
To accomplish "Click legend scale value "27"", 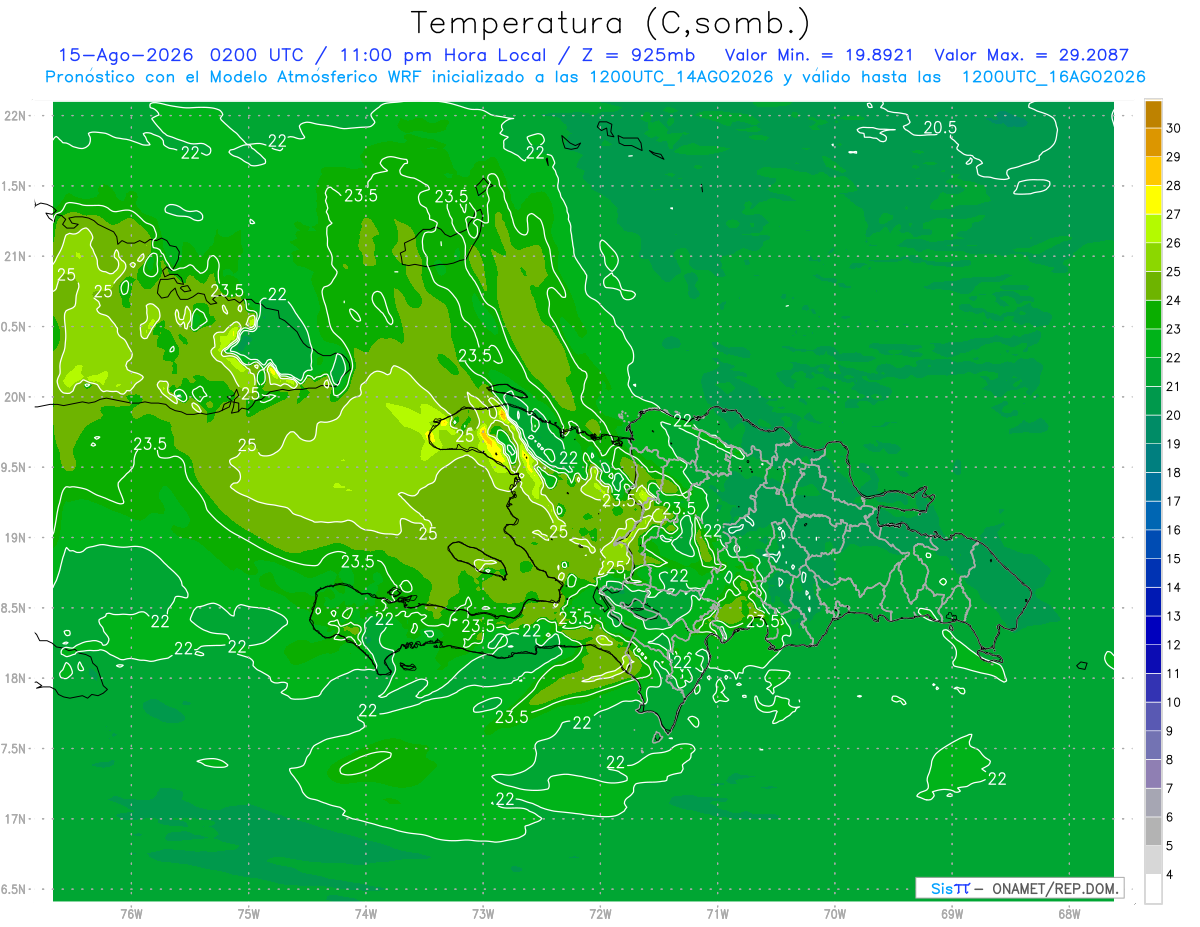I will click(x=1175, y=214).
